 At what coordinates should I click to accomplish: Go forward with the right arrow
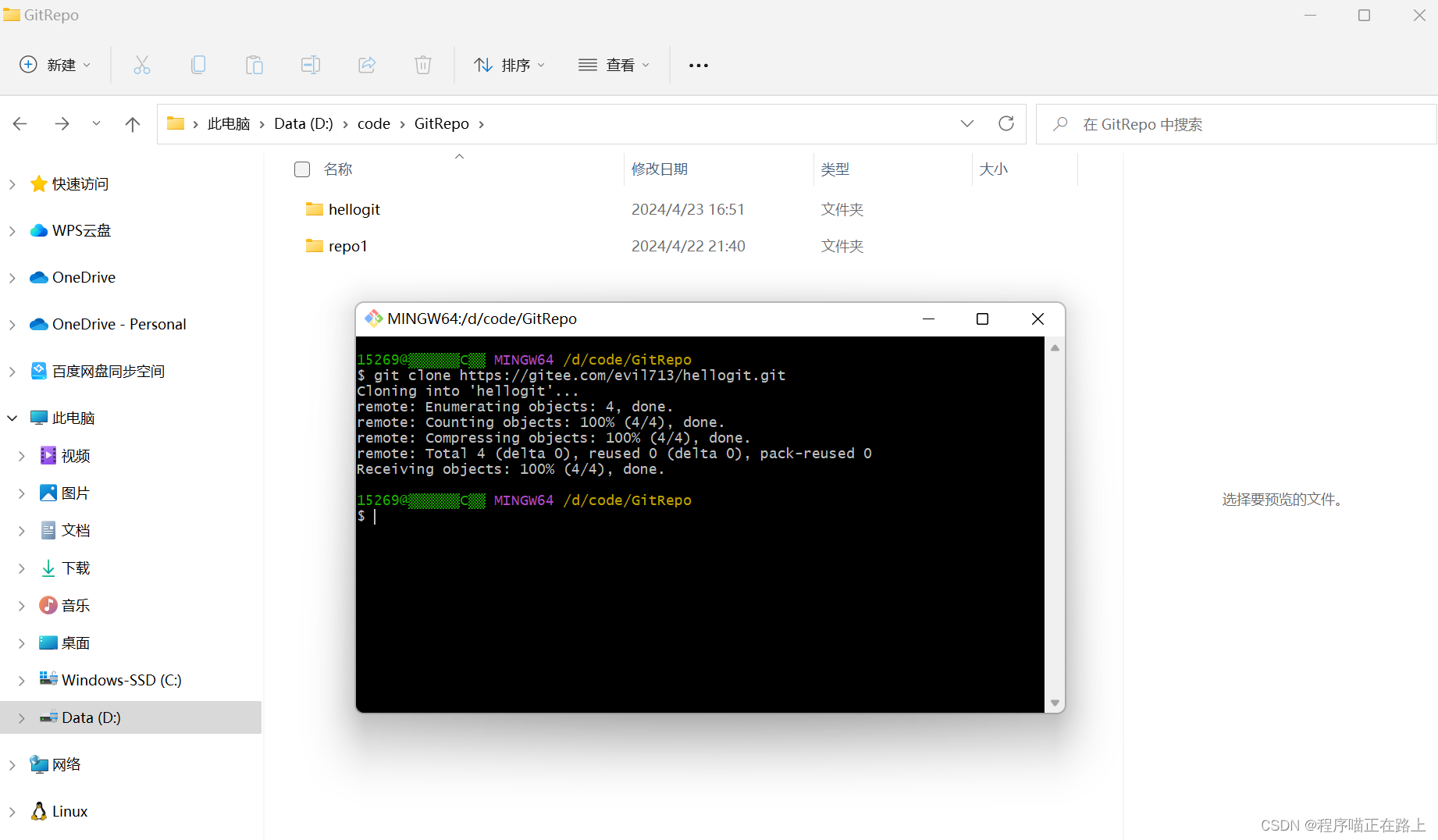click(x=62, y=123)
